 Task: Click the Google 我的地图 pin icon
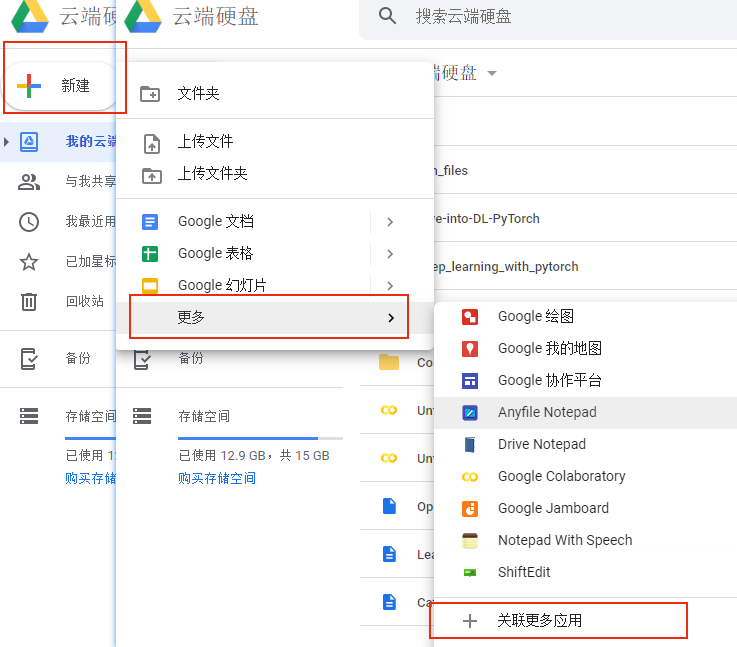(x=470, y=349)
